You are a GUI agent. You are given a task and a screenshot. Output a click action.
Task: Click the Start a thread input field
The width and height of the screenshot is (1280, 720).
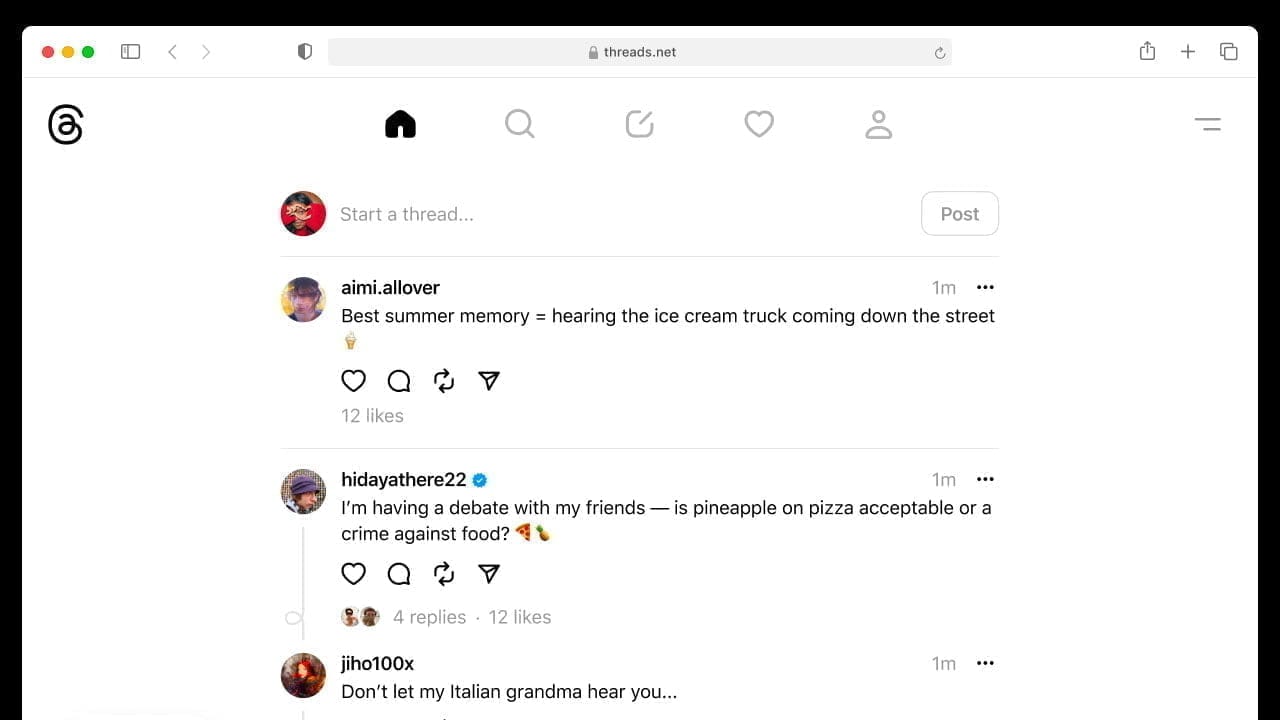point(500,213)
